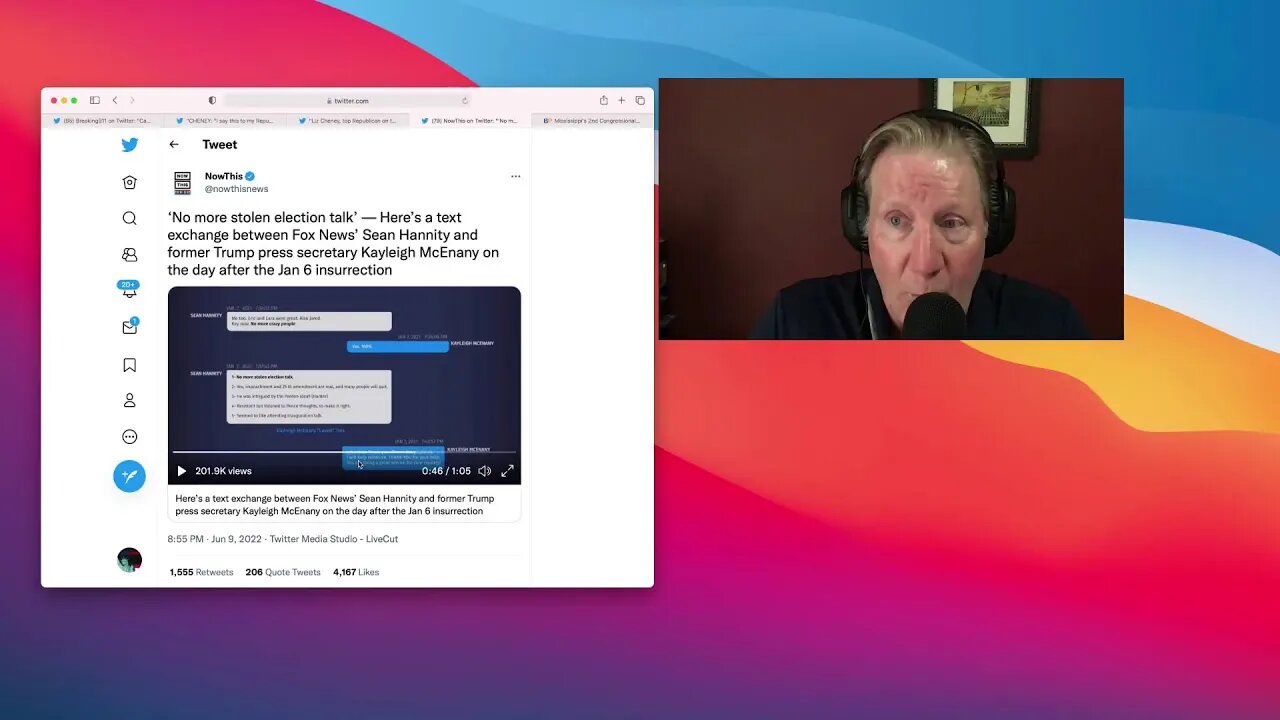View the 1,555 Retweets list

[x=201, y=572]
